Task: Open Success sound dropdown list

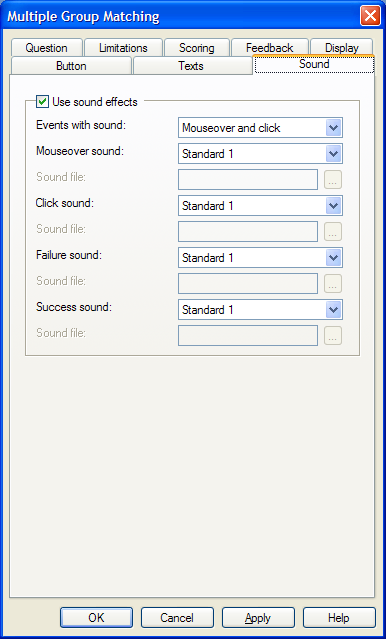Action: tap(260, 310)
